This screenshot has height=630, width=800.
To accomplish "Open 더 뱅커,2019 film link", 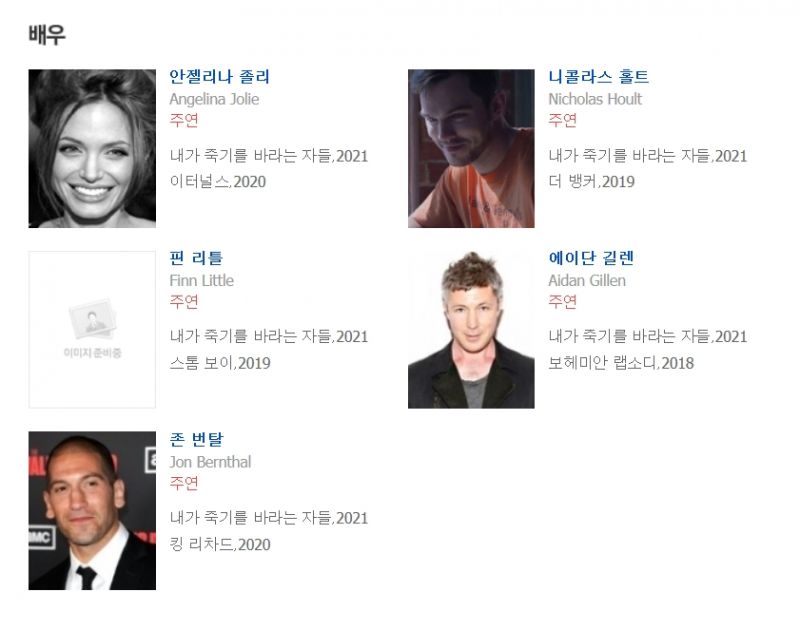I will (591, 182).
